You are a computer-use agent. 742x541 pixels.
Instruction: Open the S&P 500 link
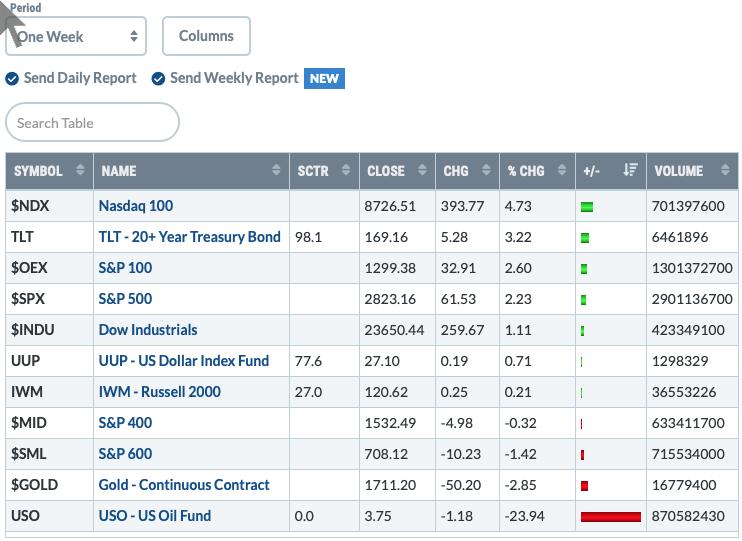click(125, 299)
